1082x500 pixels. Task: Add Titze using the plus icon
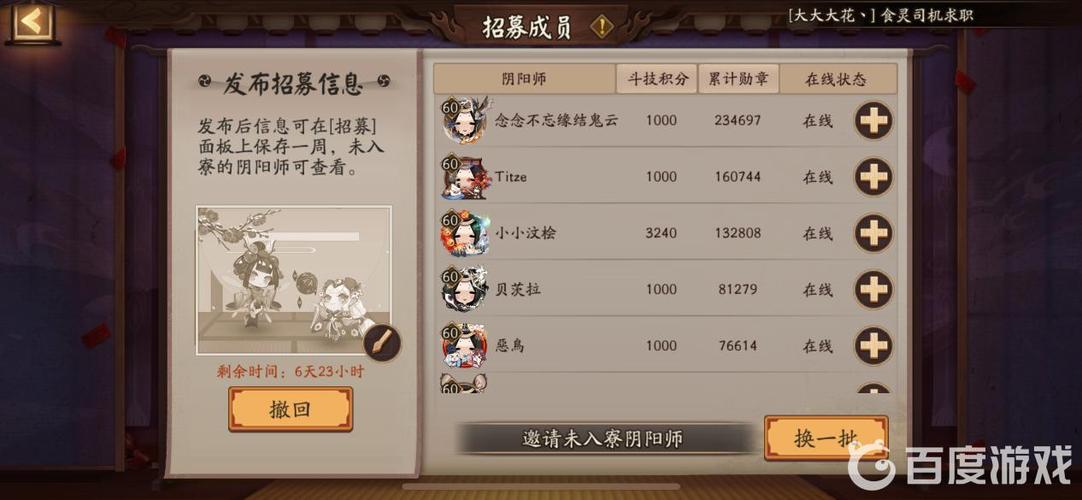tap(874, 177)
